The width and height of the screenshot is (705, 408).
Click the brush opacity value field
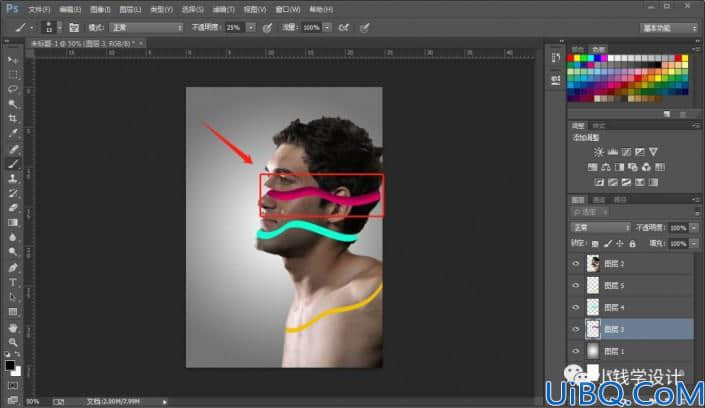tap(235, 28)
